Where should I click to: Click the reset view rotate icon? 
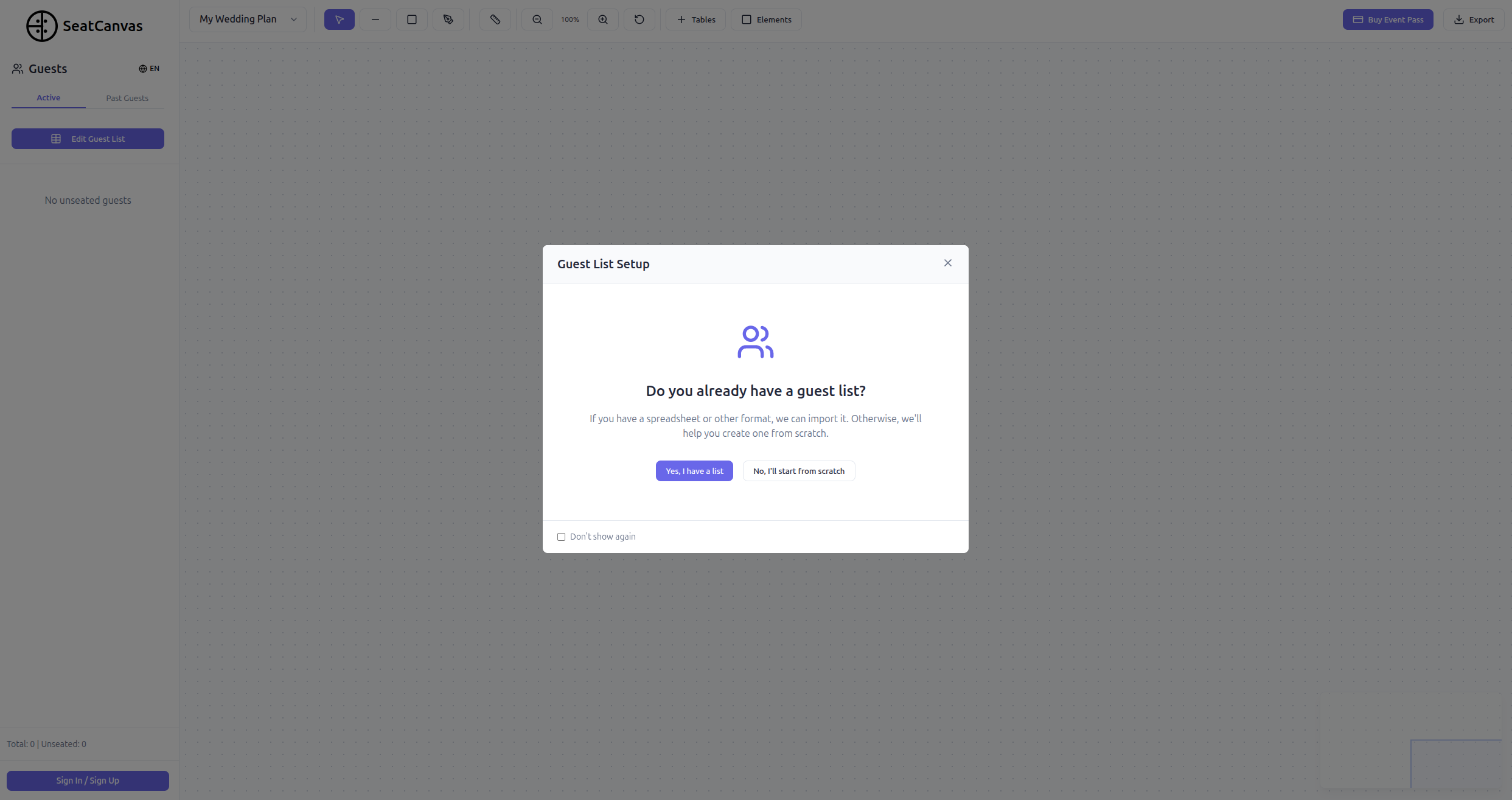[x=639, y=19]
